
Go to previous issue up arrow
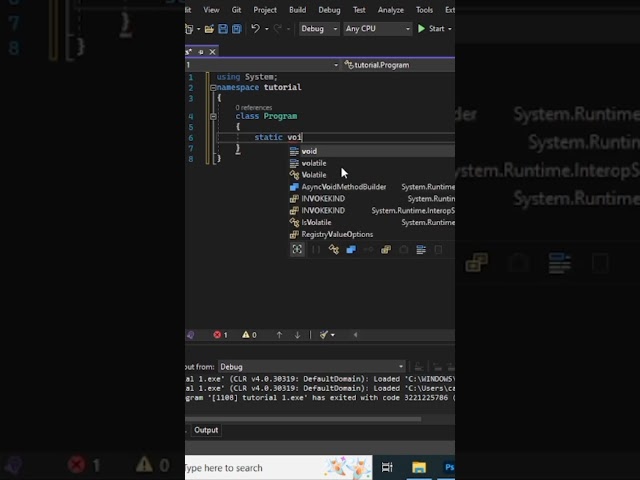point(279,335)
